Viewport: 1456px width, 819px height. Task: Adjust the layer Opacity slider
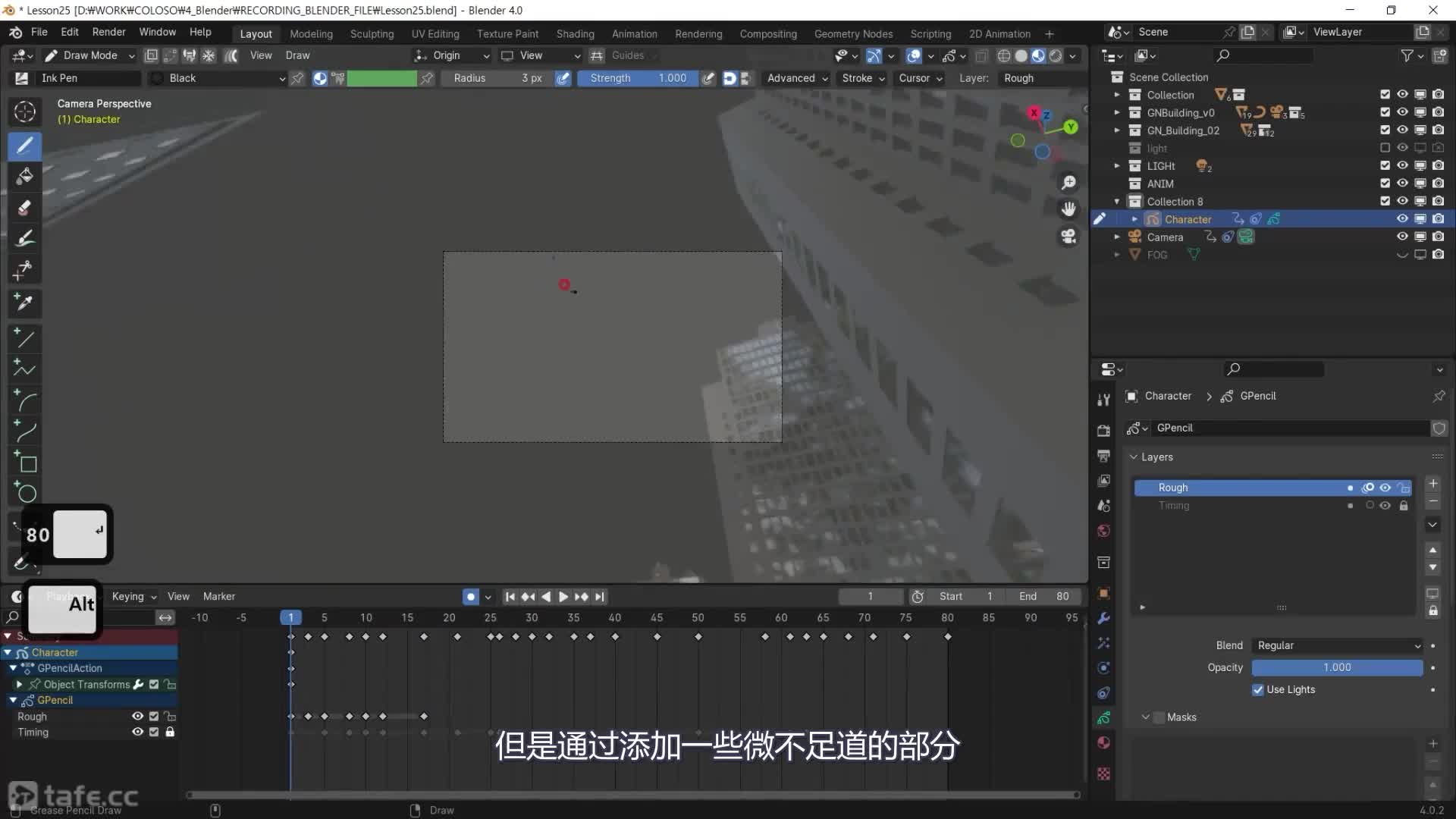tap(1336, 667)
